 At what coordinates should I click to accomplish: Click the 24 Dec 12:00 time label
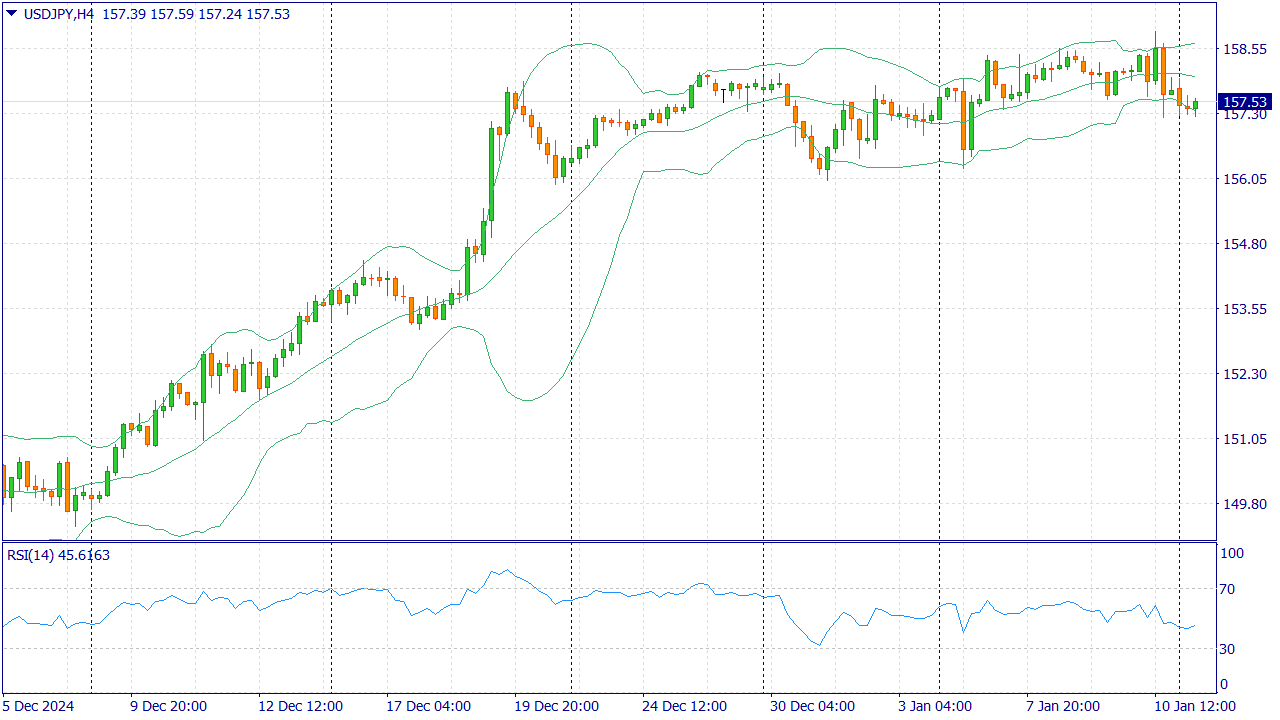pos(685,706)
